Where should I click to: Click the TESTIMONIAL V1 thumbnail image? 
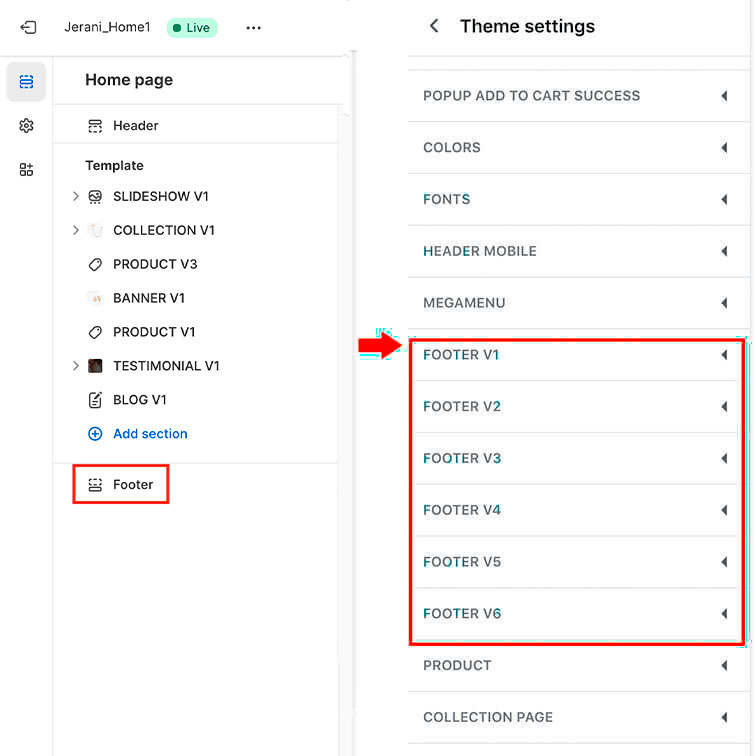point(95,366)
